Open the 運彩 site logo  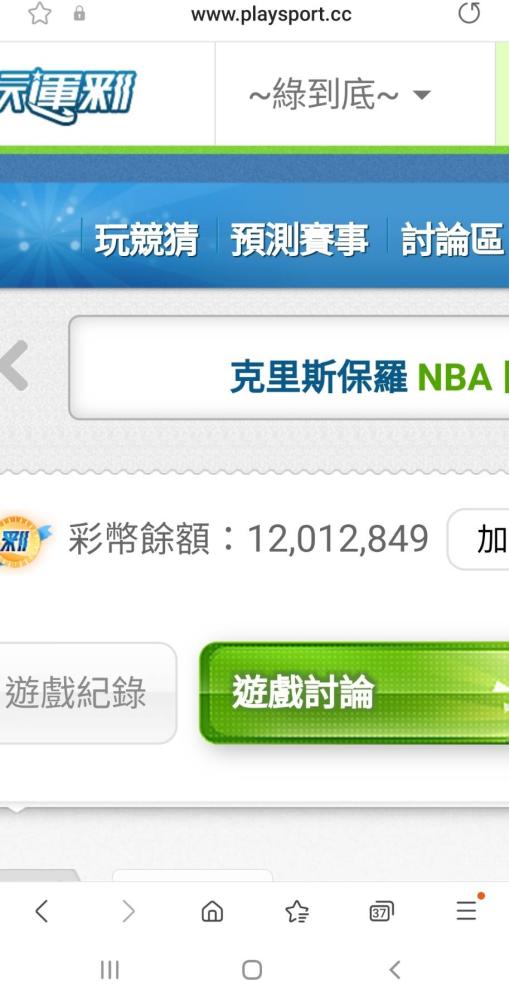[67, 96]
